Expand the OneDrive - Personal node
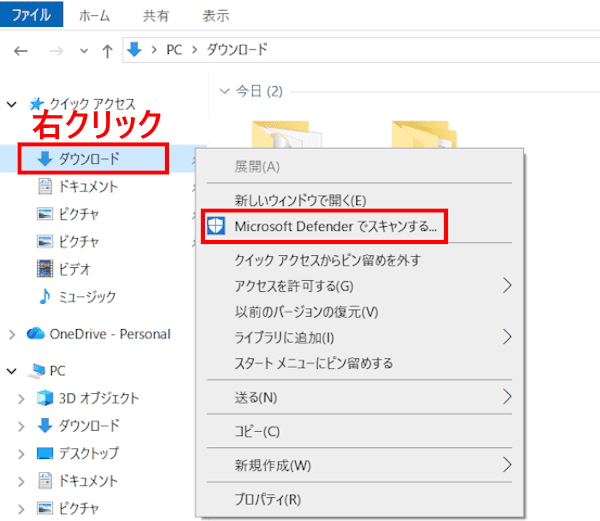600x521 pixels. (x=12, y=334)
